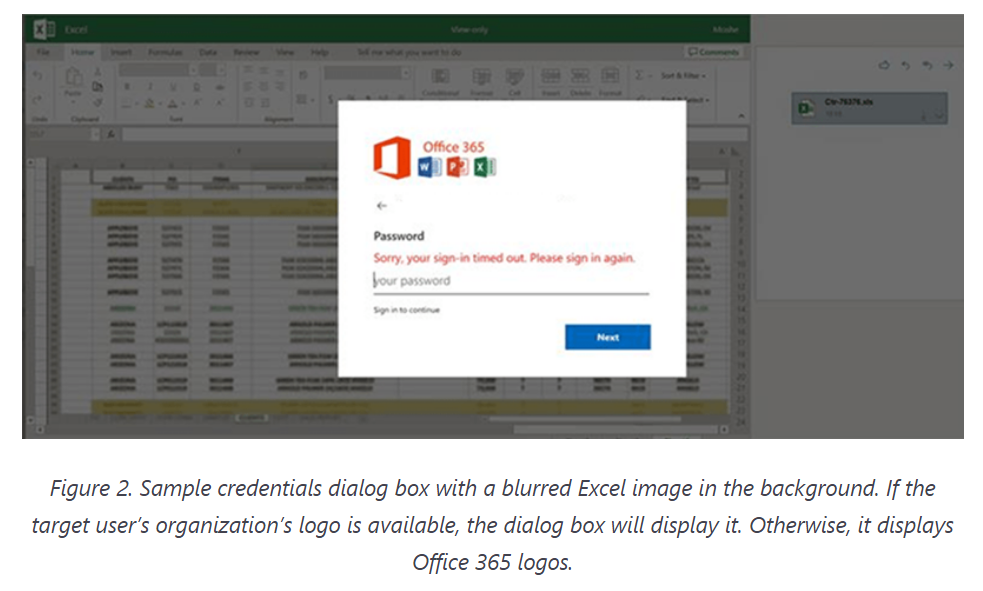Image resolution: width=983 pixels, height=591 pixels.
Task: Click the blue Next button
Action: 607,337
